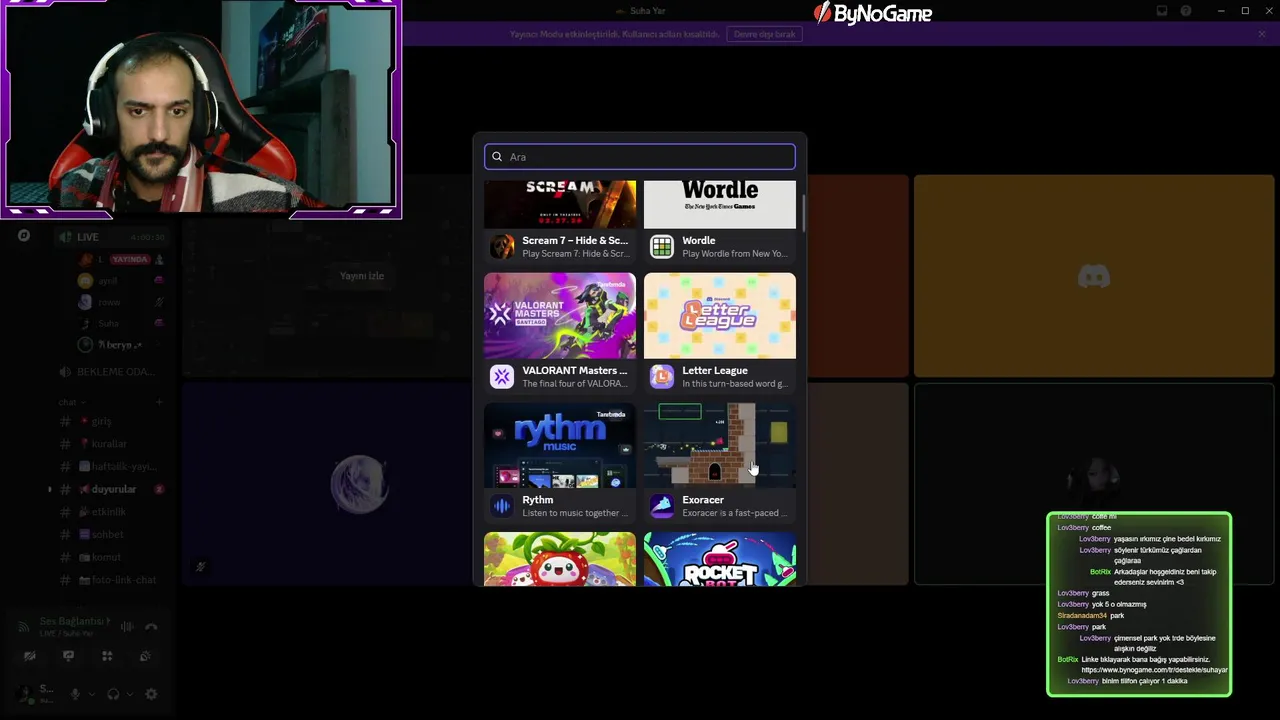1280x720 pixels.
Task: Click the 'Letter League' title text
Action: point(715,370)
